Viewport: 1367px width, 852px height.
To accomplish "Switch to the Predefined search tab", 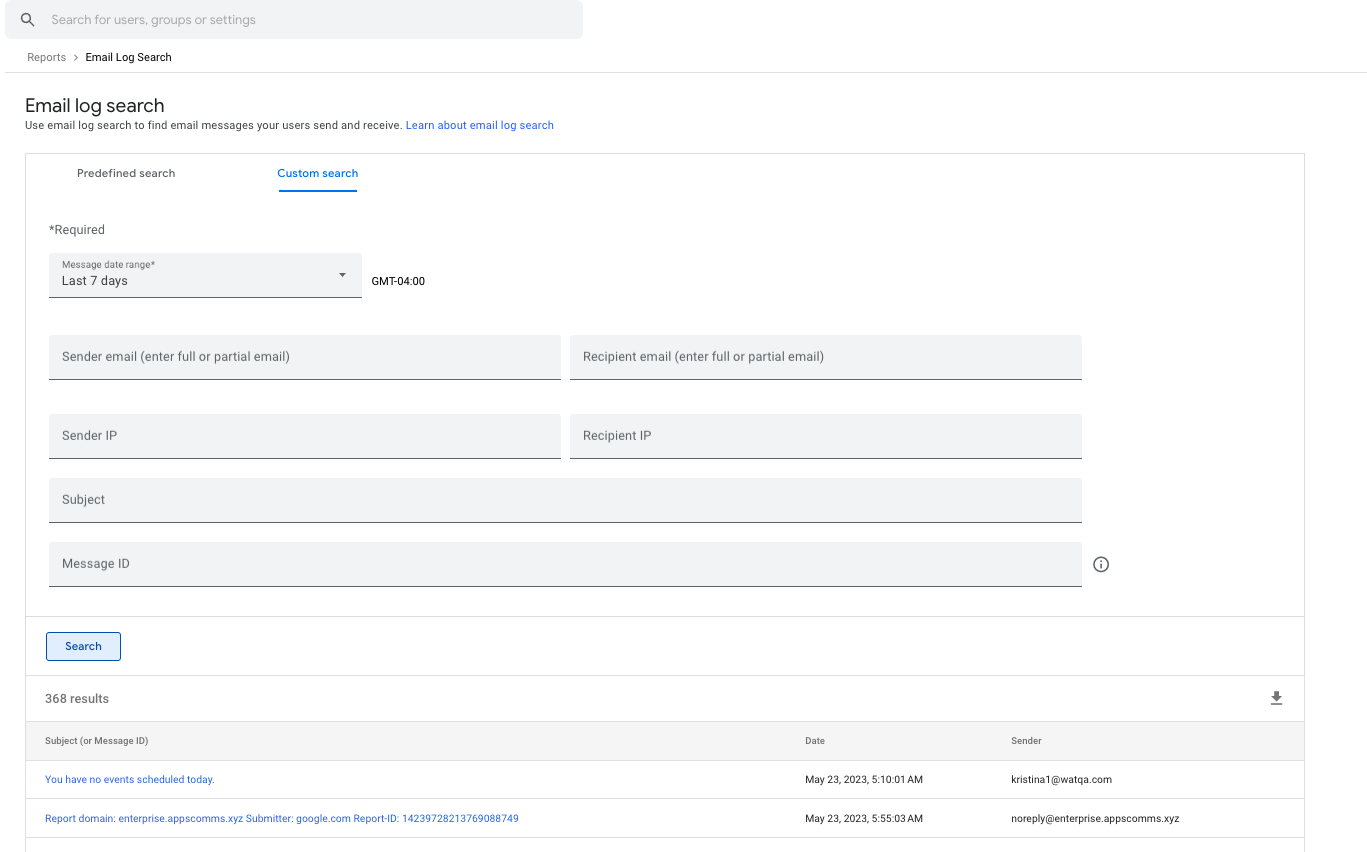I will [x=126, y=173].
